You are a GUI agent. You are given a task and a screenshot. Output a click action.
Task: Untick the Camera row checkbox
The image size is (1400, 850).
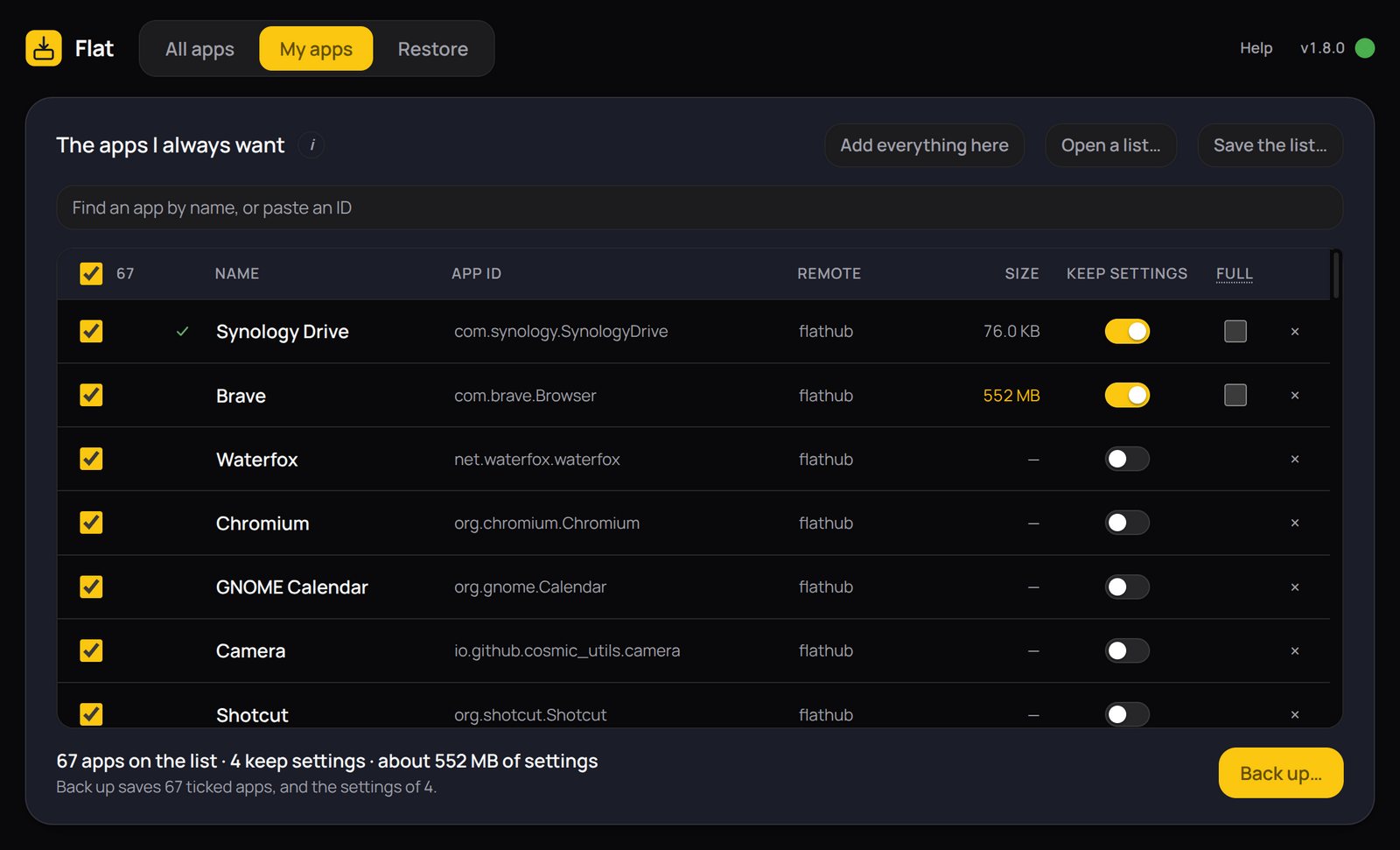tap(91, 650)
